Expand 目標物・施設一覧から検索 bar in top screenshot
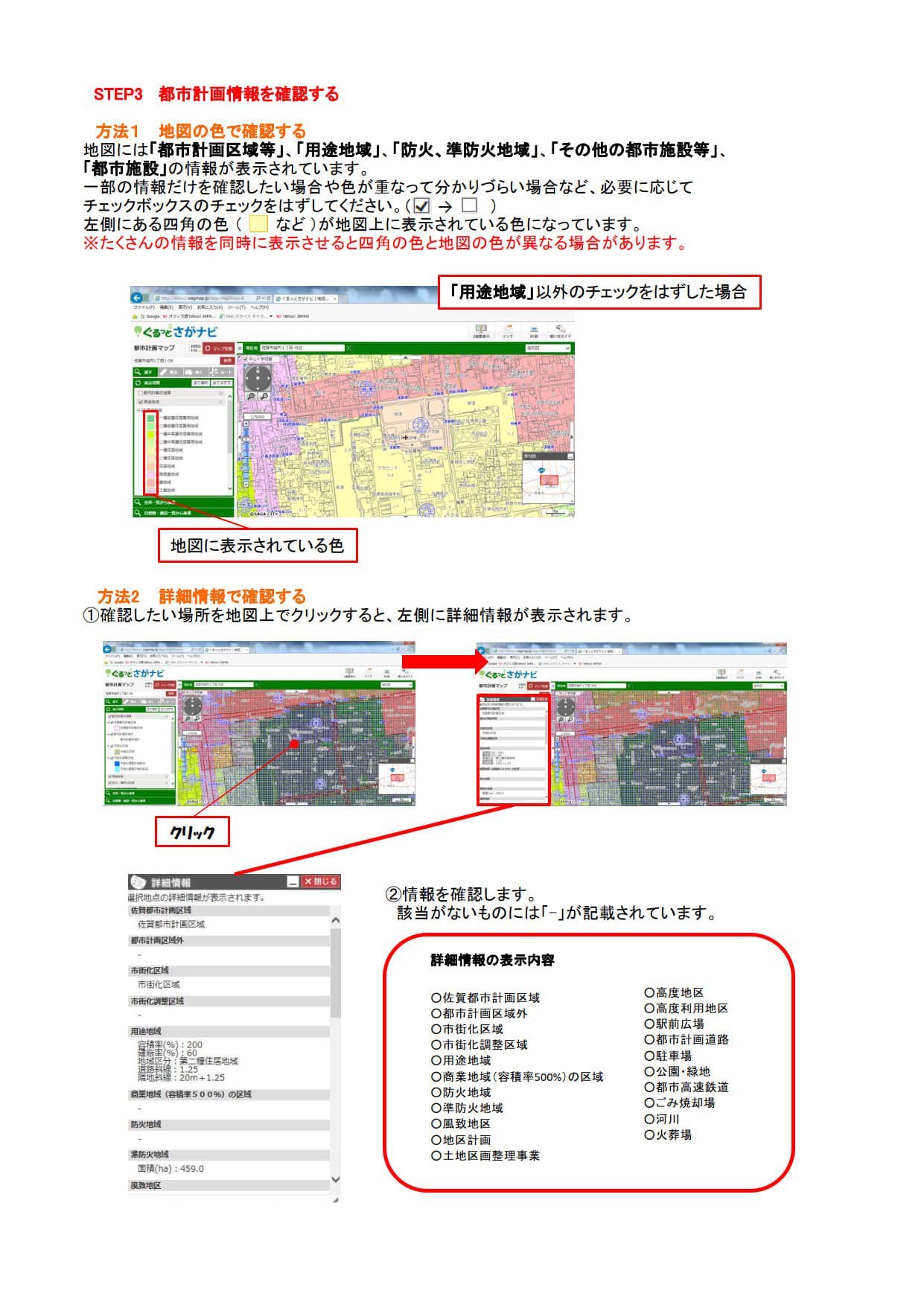This screenshot has width=924, height=1305. 183,513
